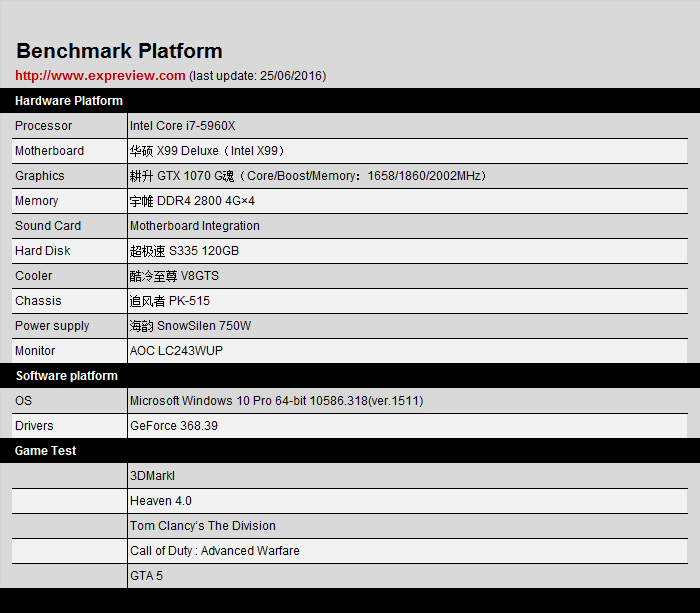Select the GeForce 368.39 value

coord(174,426)
